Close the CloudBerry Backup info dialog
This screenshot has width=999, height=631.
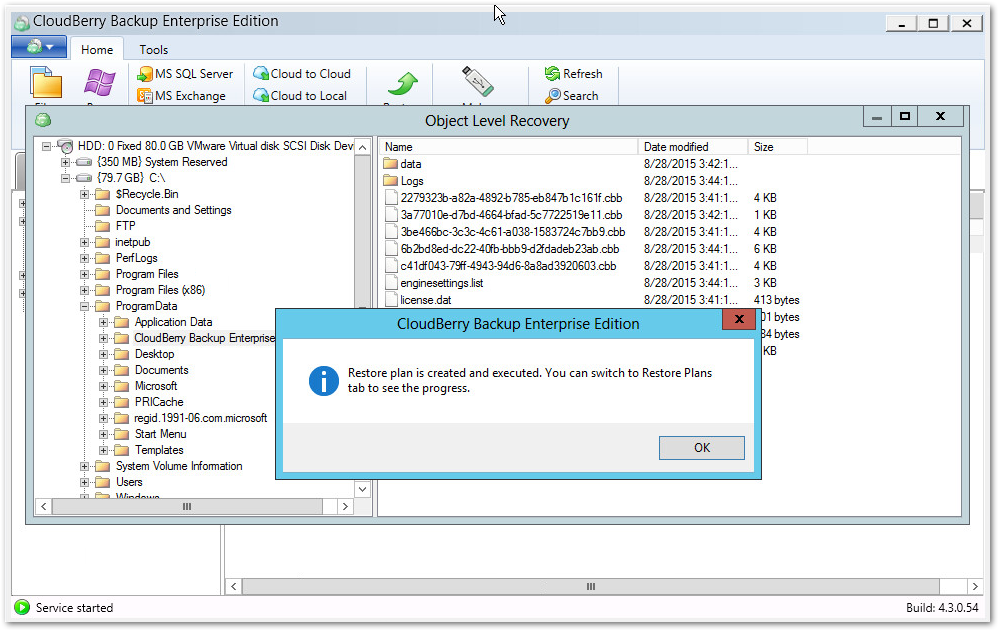738,319
